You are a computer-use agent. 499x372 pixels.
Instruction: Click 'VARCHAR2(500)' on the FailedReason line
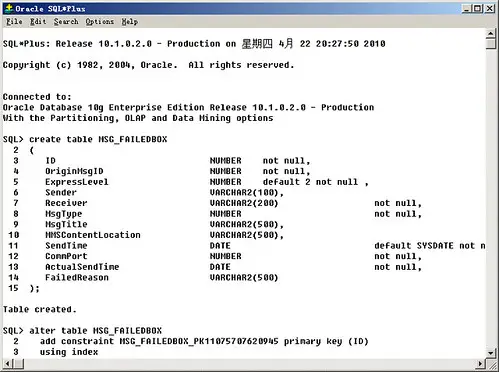[244, 278]
